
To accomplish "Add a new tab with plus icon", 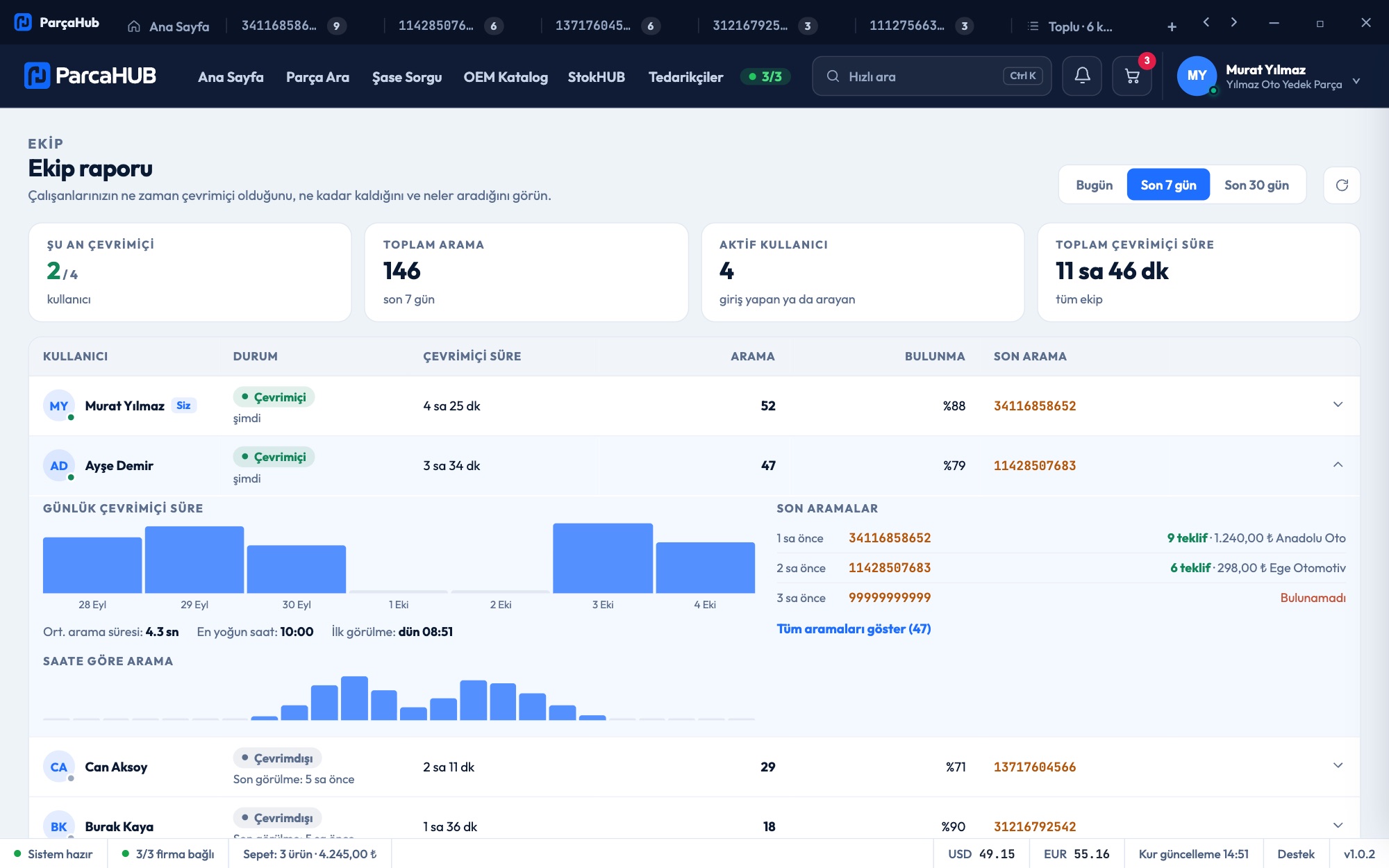I will click(1172, 26).
